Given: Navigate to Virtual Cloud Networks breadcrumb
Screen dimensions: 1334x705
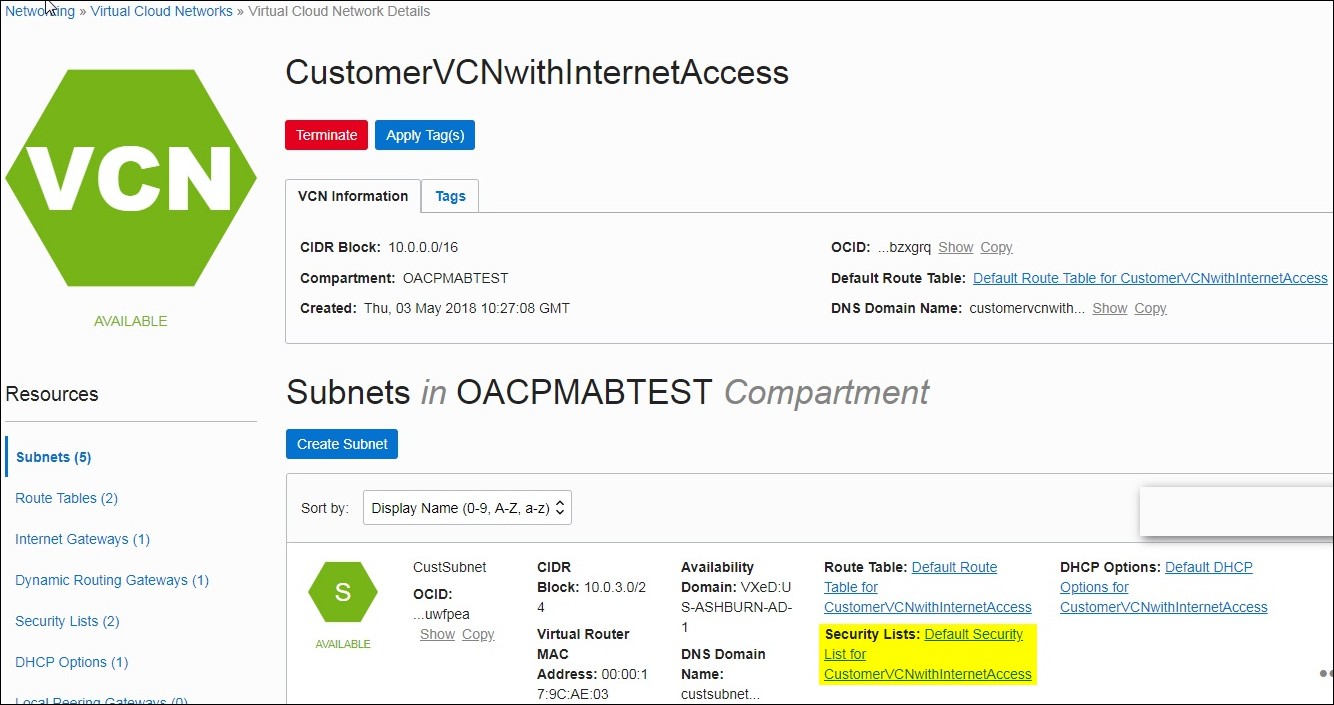Looking at the screenshot, I should [x=161, y=11].
